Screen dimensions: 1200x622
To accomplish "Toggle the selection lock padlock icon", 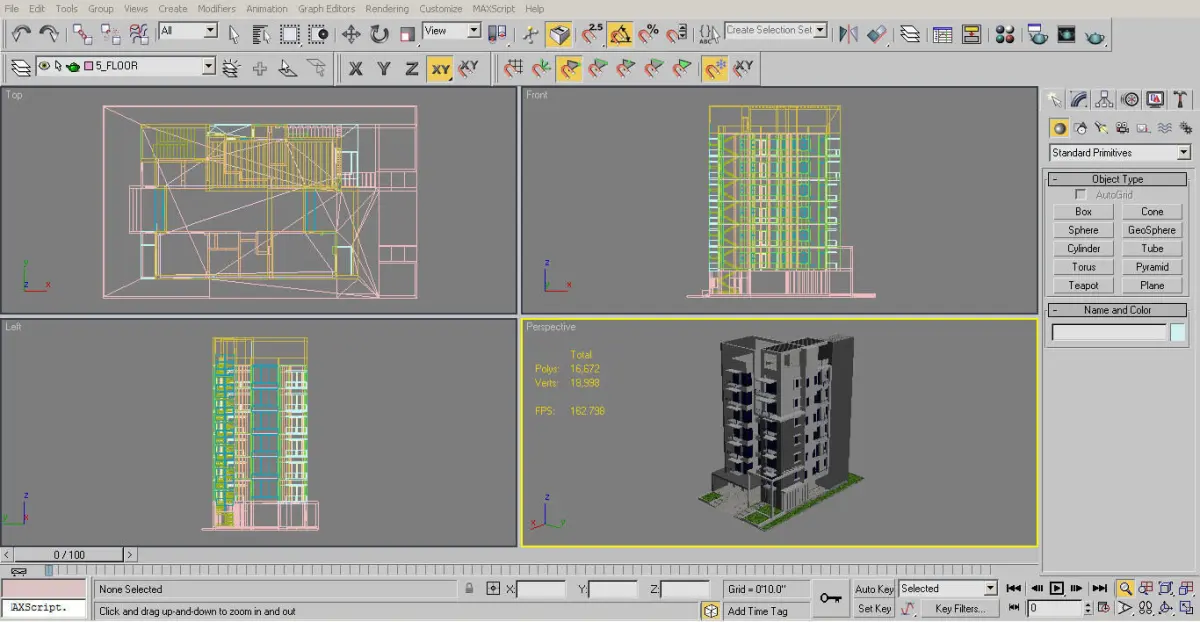I will tap(469, 589).
